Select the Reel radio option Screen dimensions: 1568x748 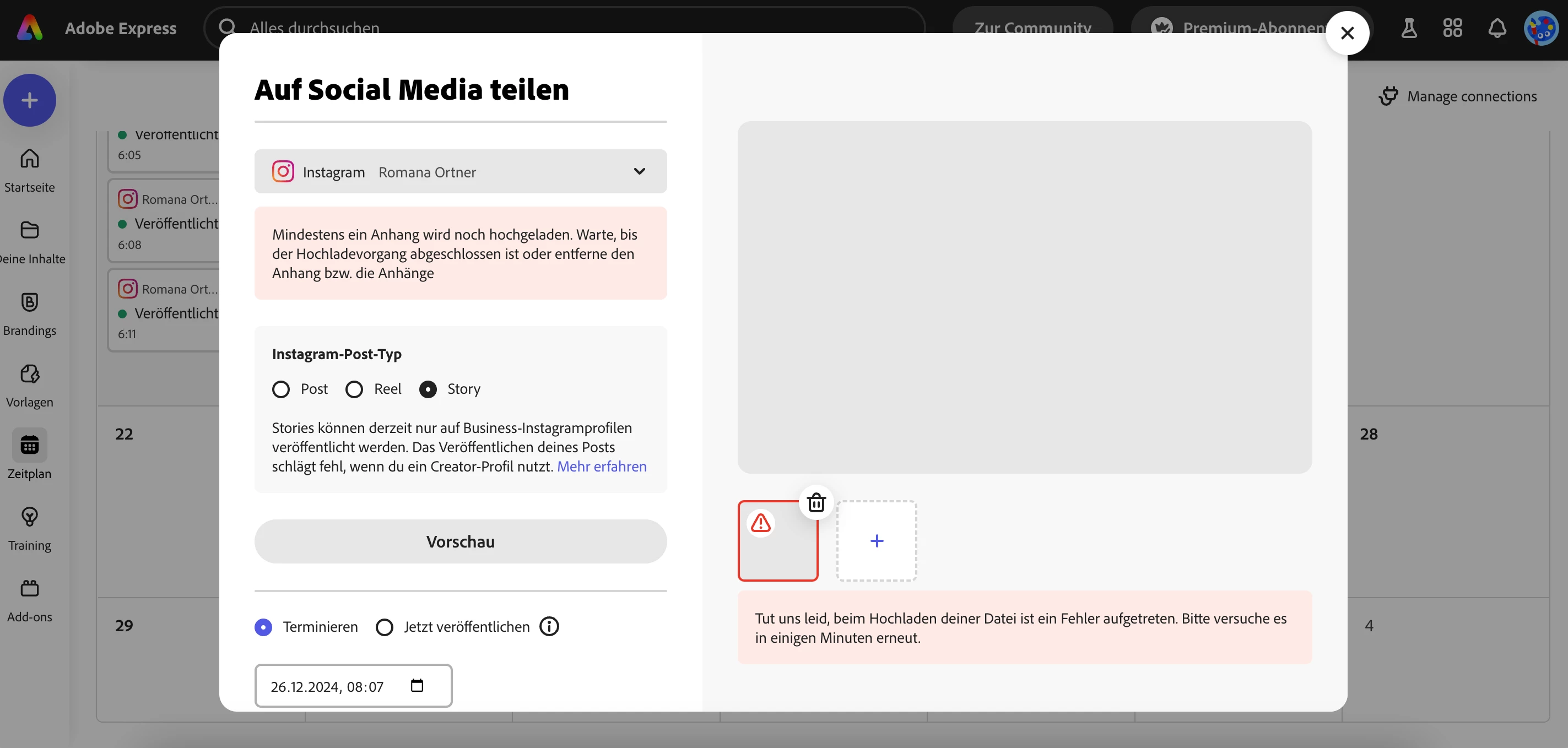point(354,389)
